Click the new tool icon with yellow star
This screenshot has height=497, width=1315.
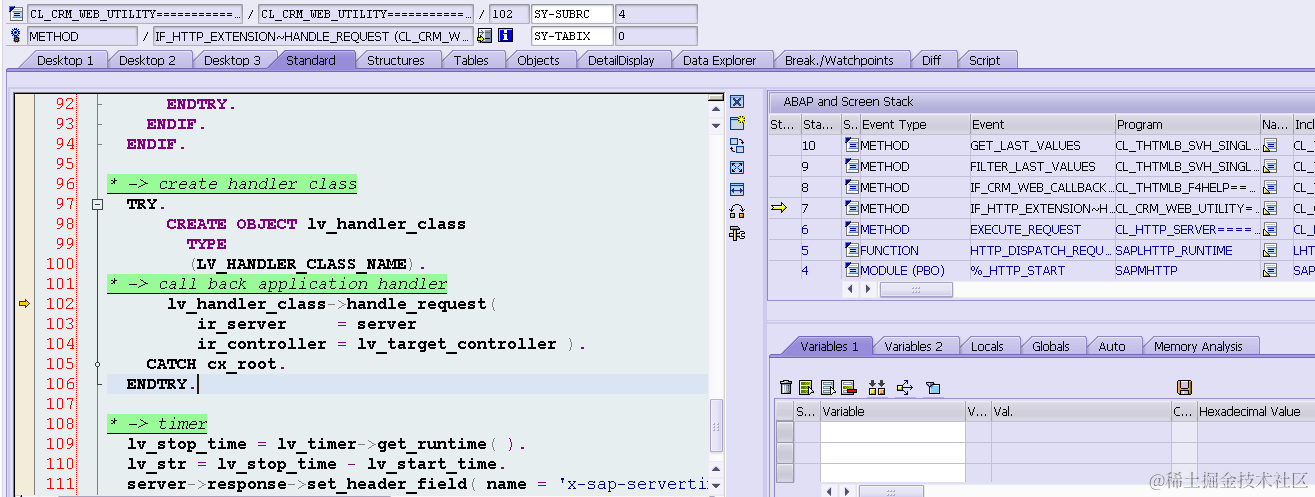click(x=737, y=123)
